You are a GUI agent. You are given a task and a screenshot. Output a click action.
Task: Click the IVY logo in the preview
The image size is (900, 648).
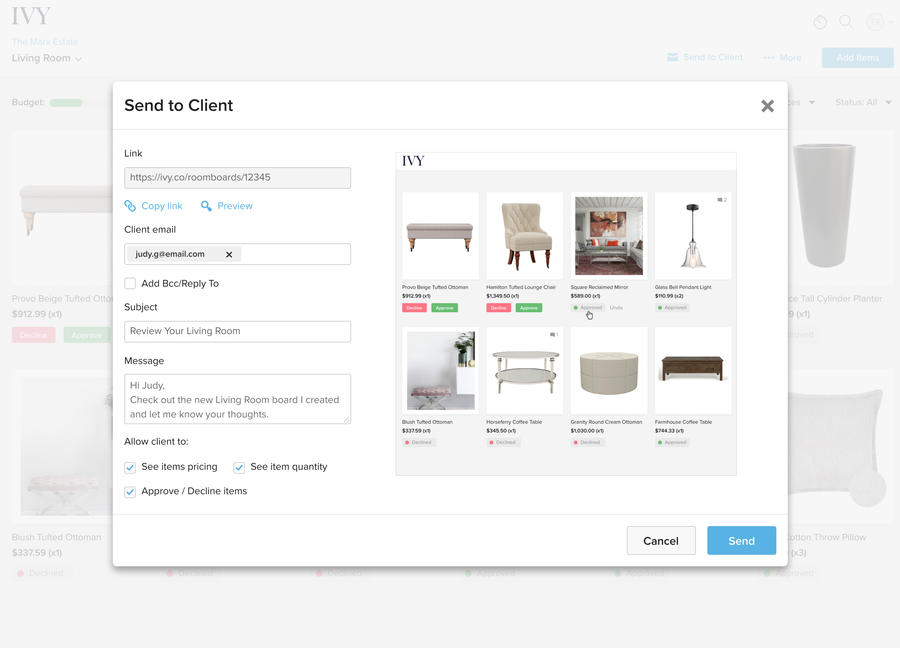(413, 161)
